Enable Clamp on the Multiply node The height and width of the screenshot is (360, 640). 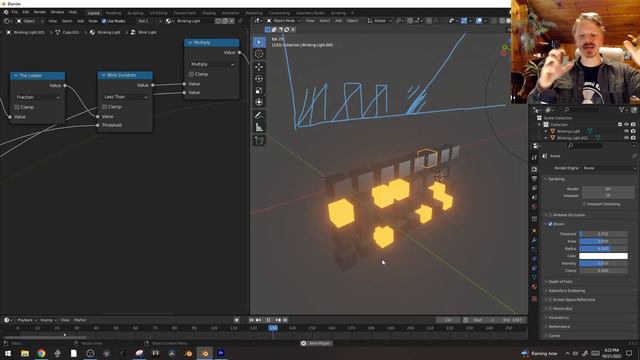click(191, 74)
